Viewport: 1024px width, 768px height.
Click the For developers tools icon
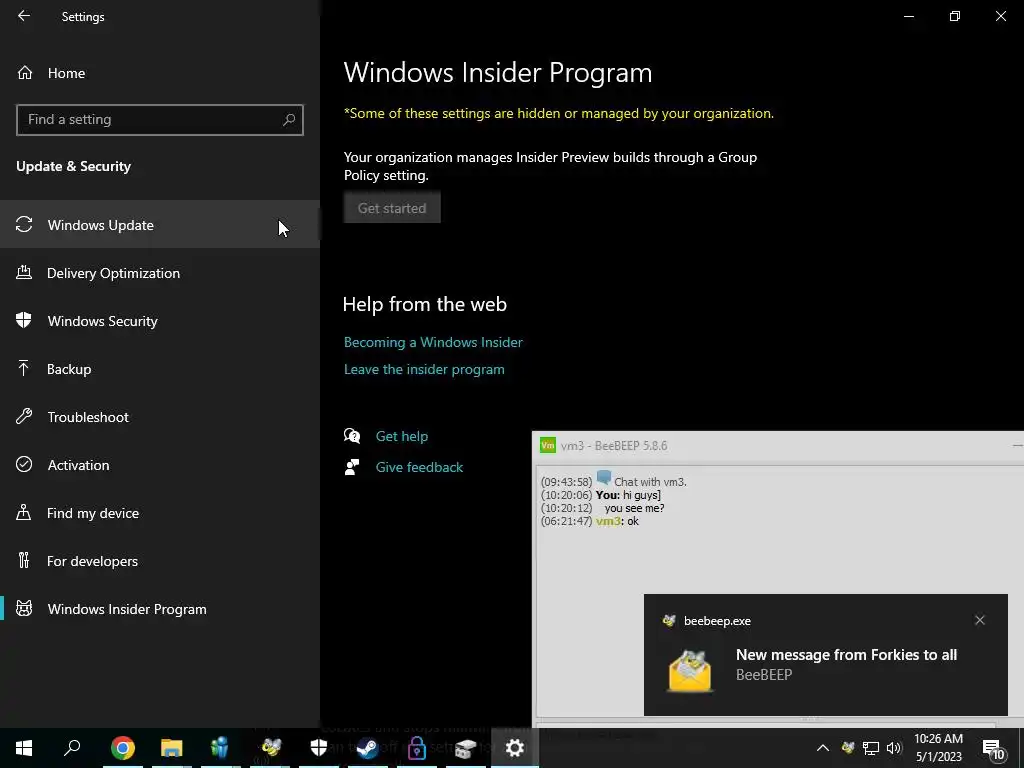click(x=24, y=560)
